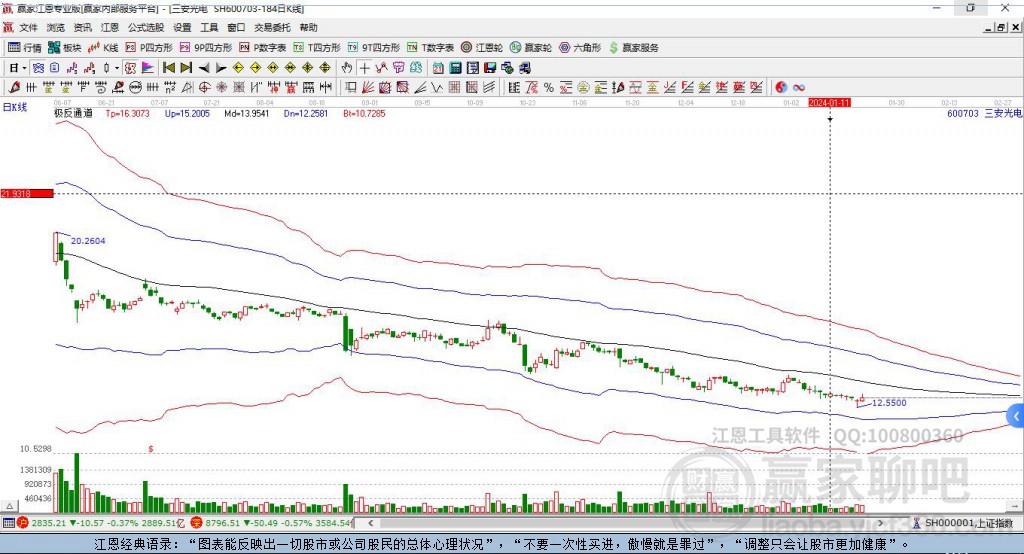Image resolution: width=1024 pixels, height=554 pixels.
Task: Click the red circled crosshair target icon
Action: [204, 88]
